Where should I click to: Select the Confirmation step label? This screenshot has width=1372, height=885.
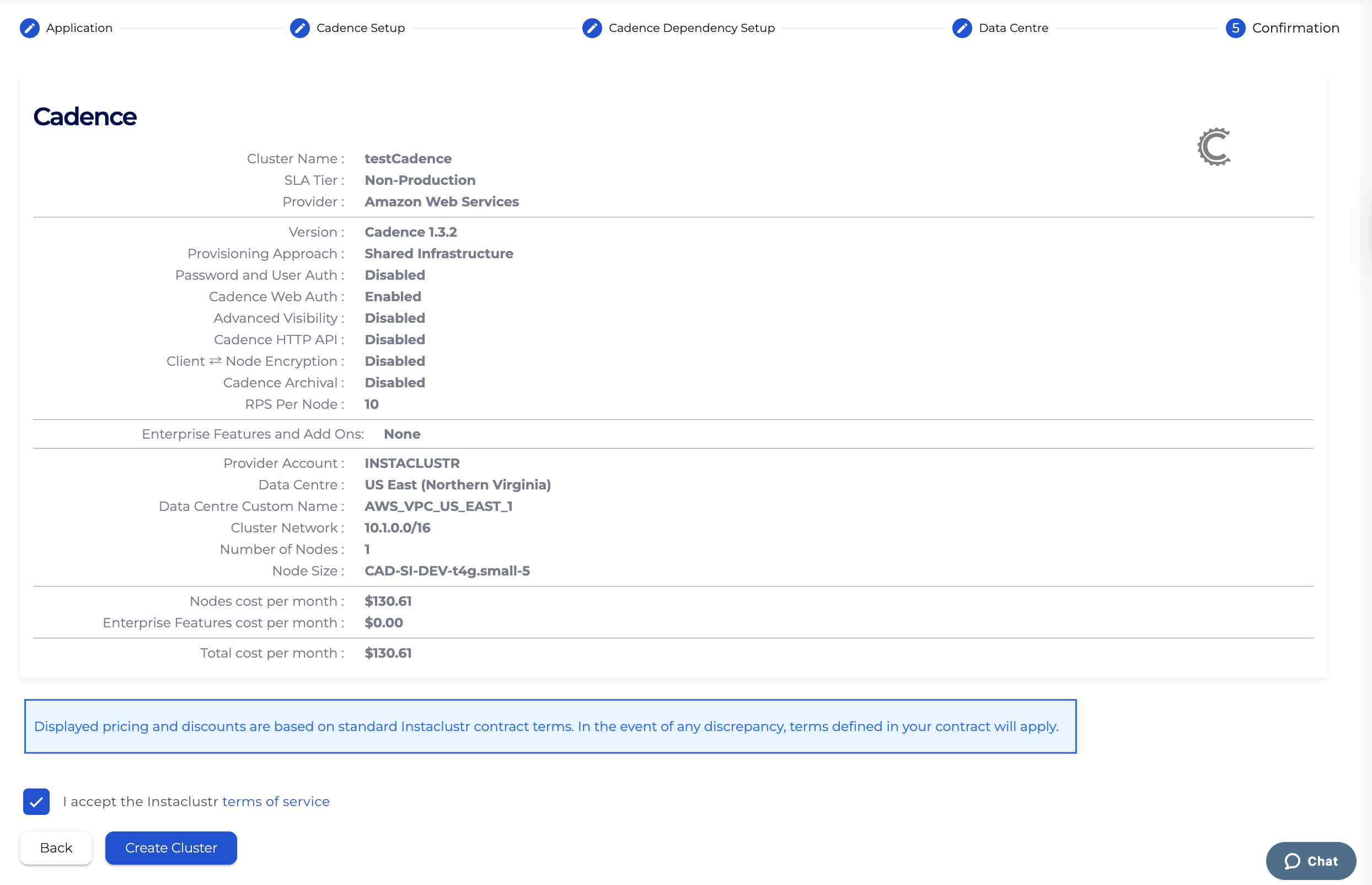click(x=1295, y=28)
